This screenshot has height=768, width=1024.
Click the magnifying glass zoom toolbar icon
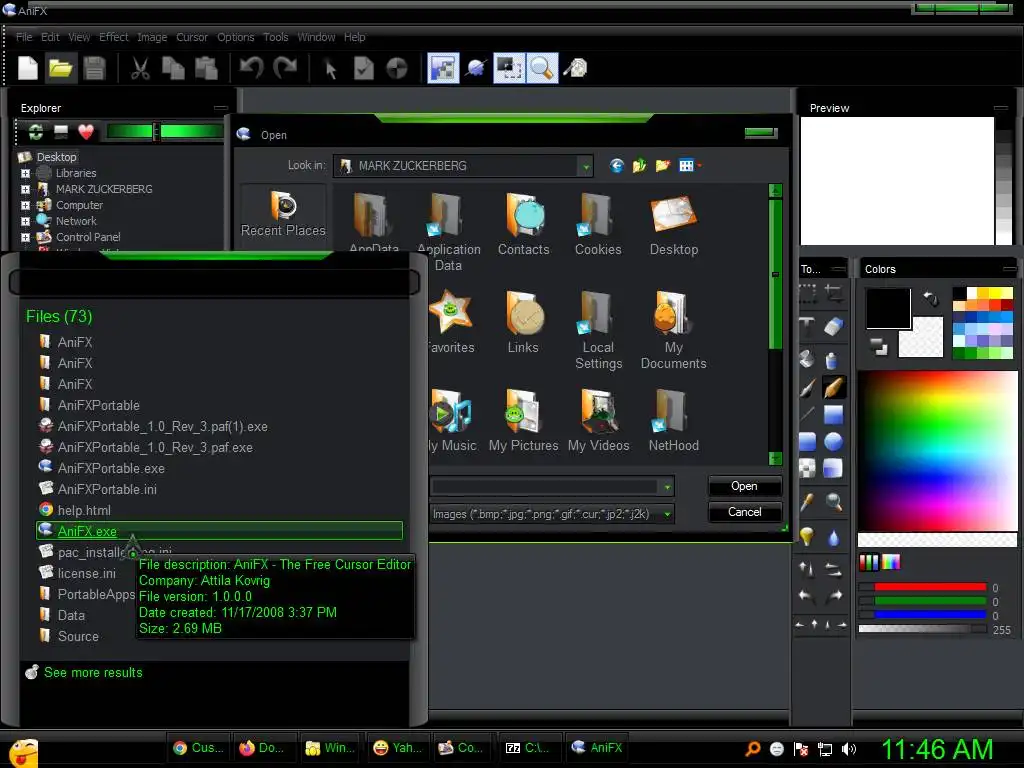tap(542, 68)
